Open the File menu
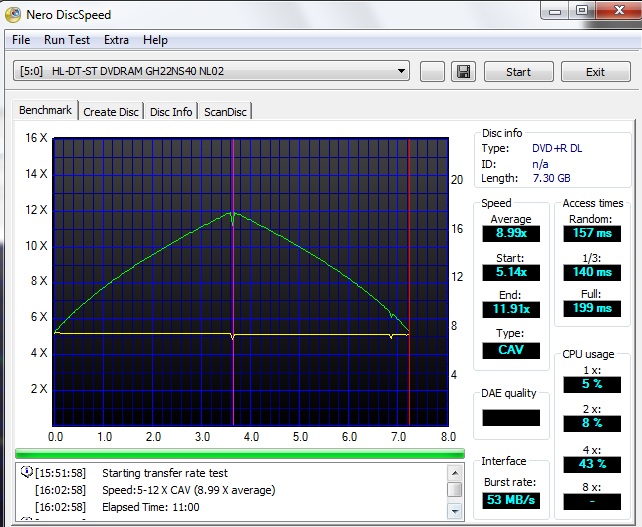Screen dimensions: 642x527 point(21,40)
